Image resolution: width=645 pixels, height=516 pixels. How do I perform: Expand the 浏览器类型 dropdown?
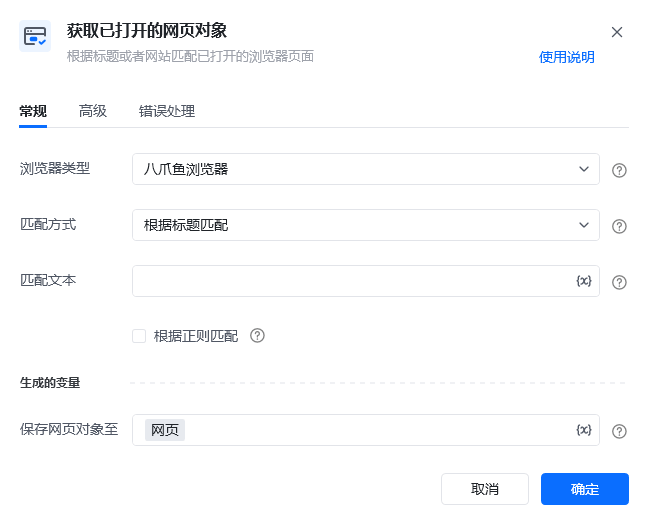tap(366, 169)
